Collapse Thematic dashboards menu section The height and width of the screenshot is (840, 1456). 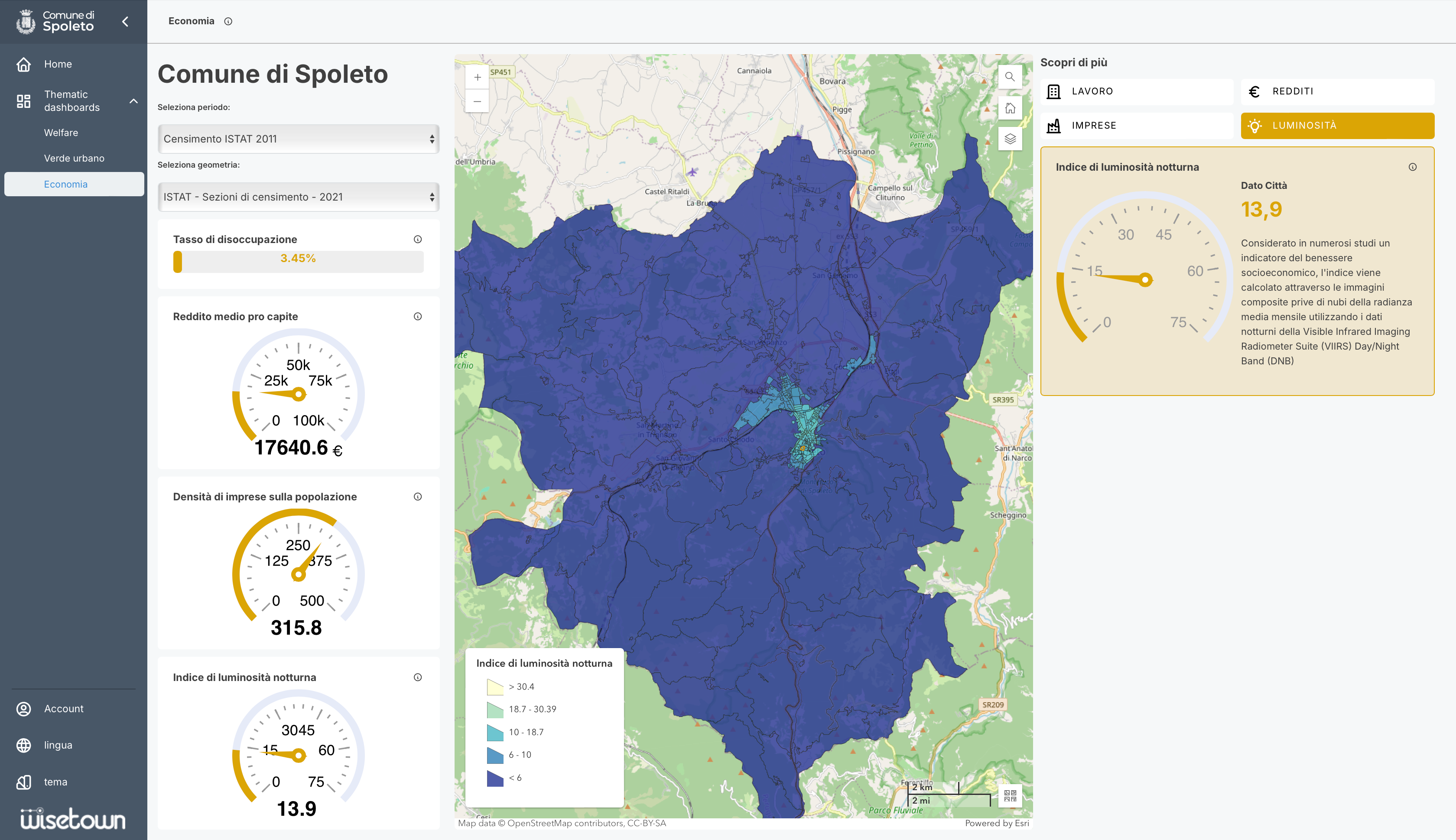(133, 101)
